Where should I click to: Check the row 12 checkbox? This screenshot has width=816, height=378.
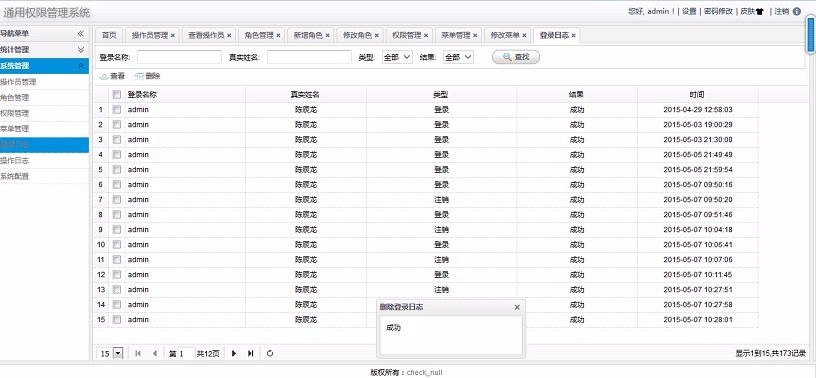tap(117, 274)
